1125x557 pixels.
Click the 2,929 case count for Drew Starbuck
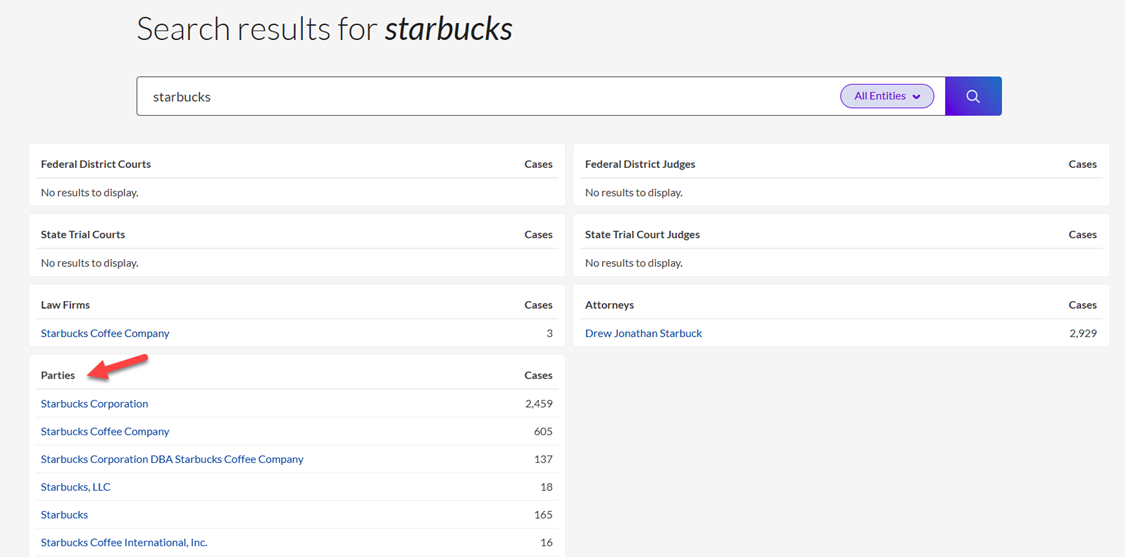click(x=1082, y=333)
